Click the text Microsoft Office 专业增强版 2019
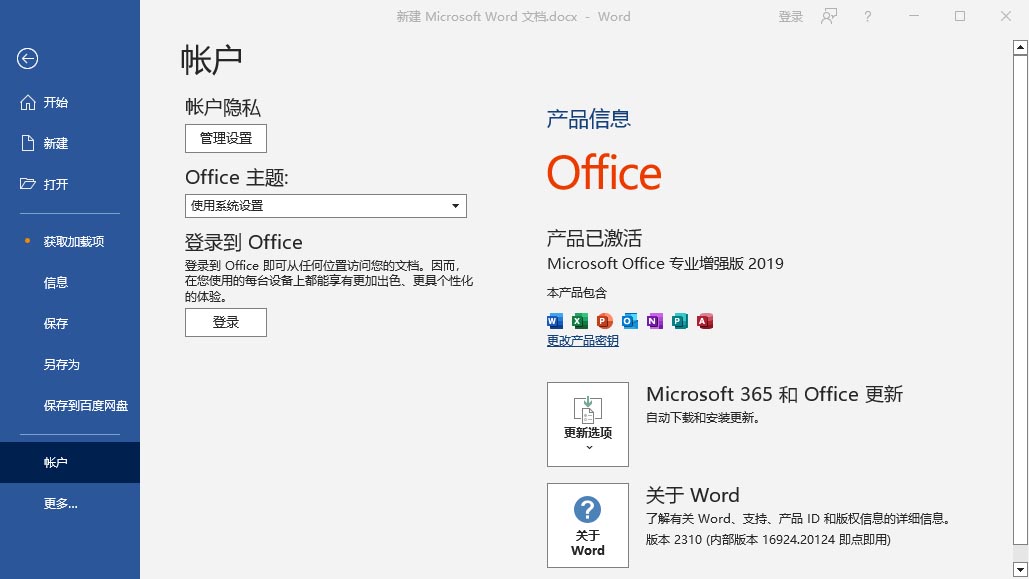Image resolution: width=1029 pixels, height=579 pixels. (x=665, y=264)
